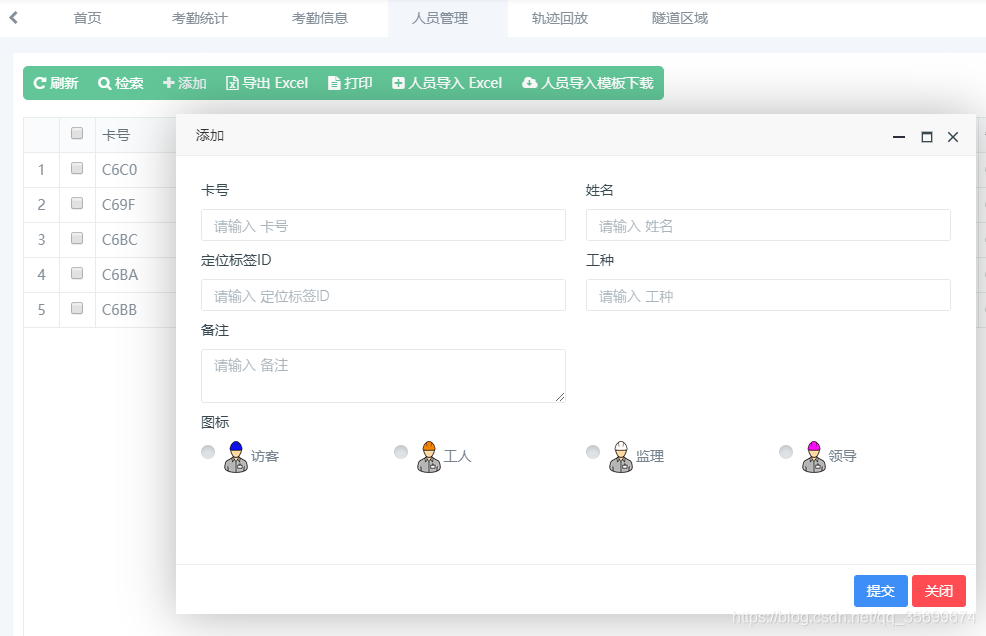Close the dialog using 关闭 button
986x636 pixels.
coord(938,590)
